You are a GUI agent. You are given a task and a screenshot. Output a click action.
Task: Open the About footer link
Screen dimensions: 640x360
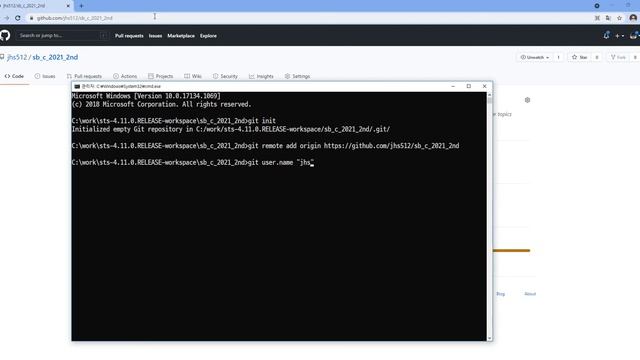point(530,294)
